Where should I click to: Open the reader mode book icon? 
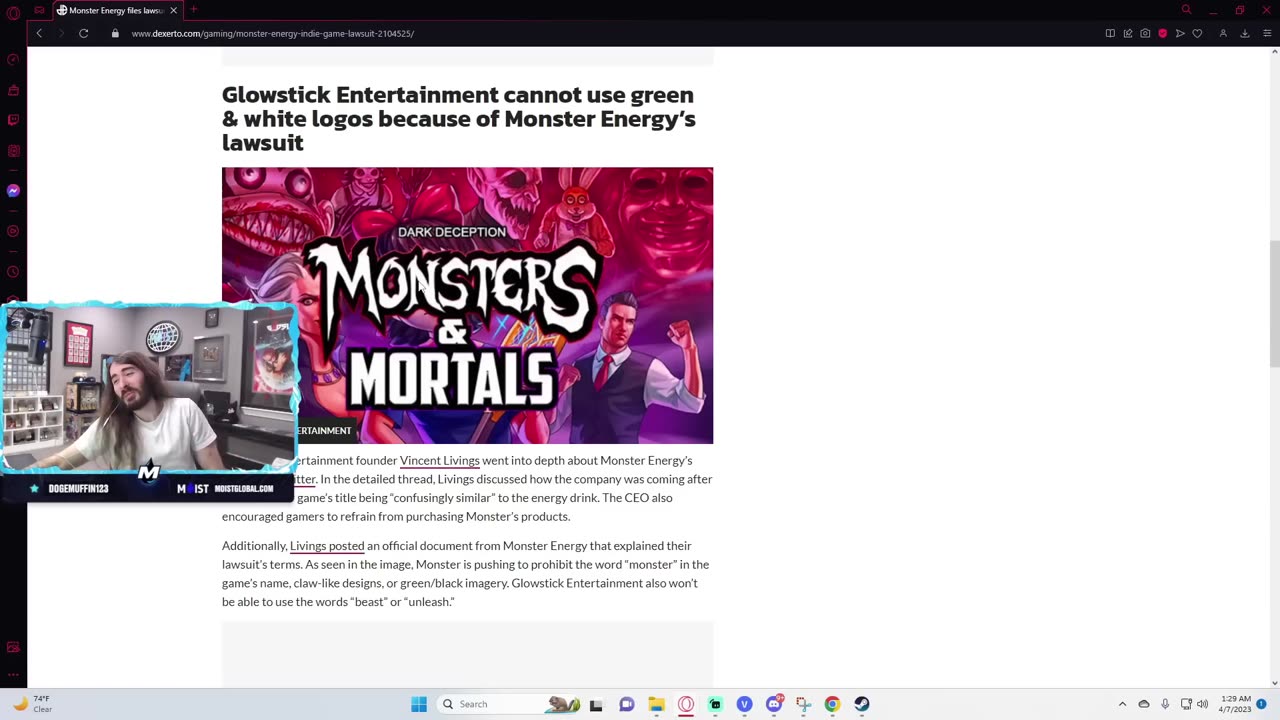[x=1110, y=33]
